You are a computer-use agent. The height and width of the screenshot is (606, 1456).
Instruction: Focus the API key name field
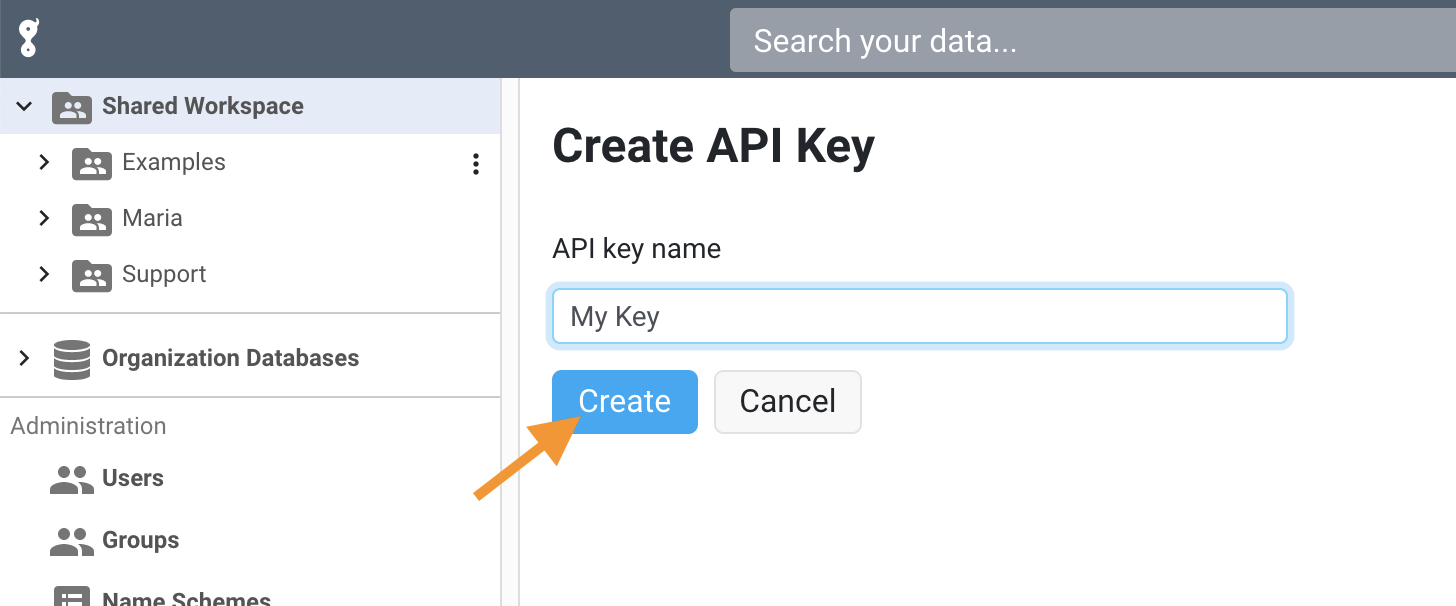(920, 317)
